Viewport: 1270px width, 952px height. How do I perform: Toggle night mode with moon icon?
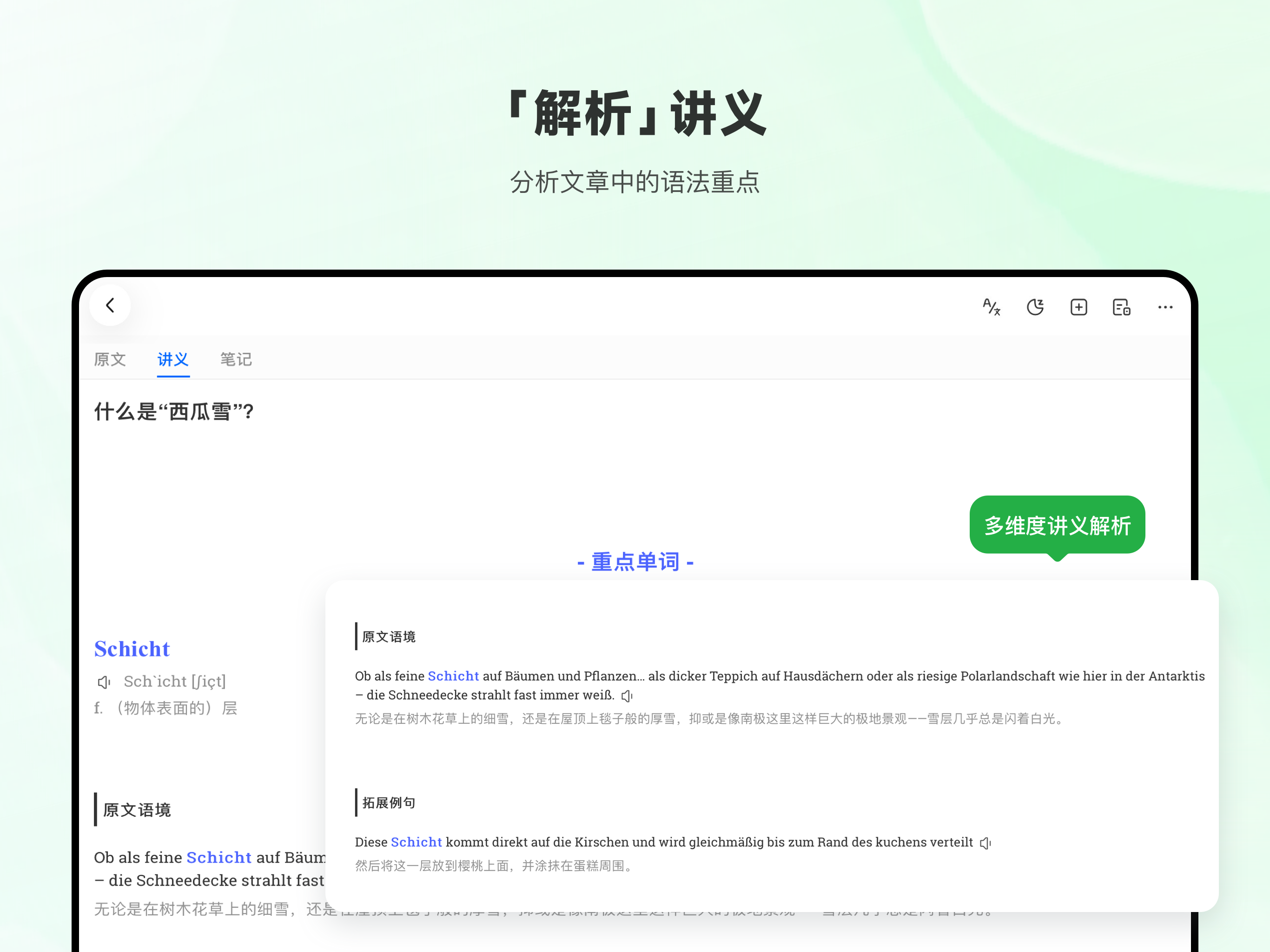1035,307
